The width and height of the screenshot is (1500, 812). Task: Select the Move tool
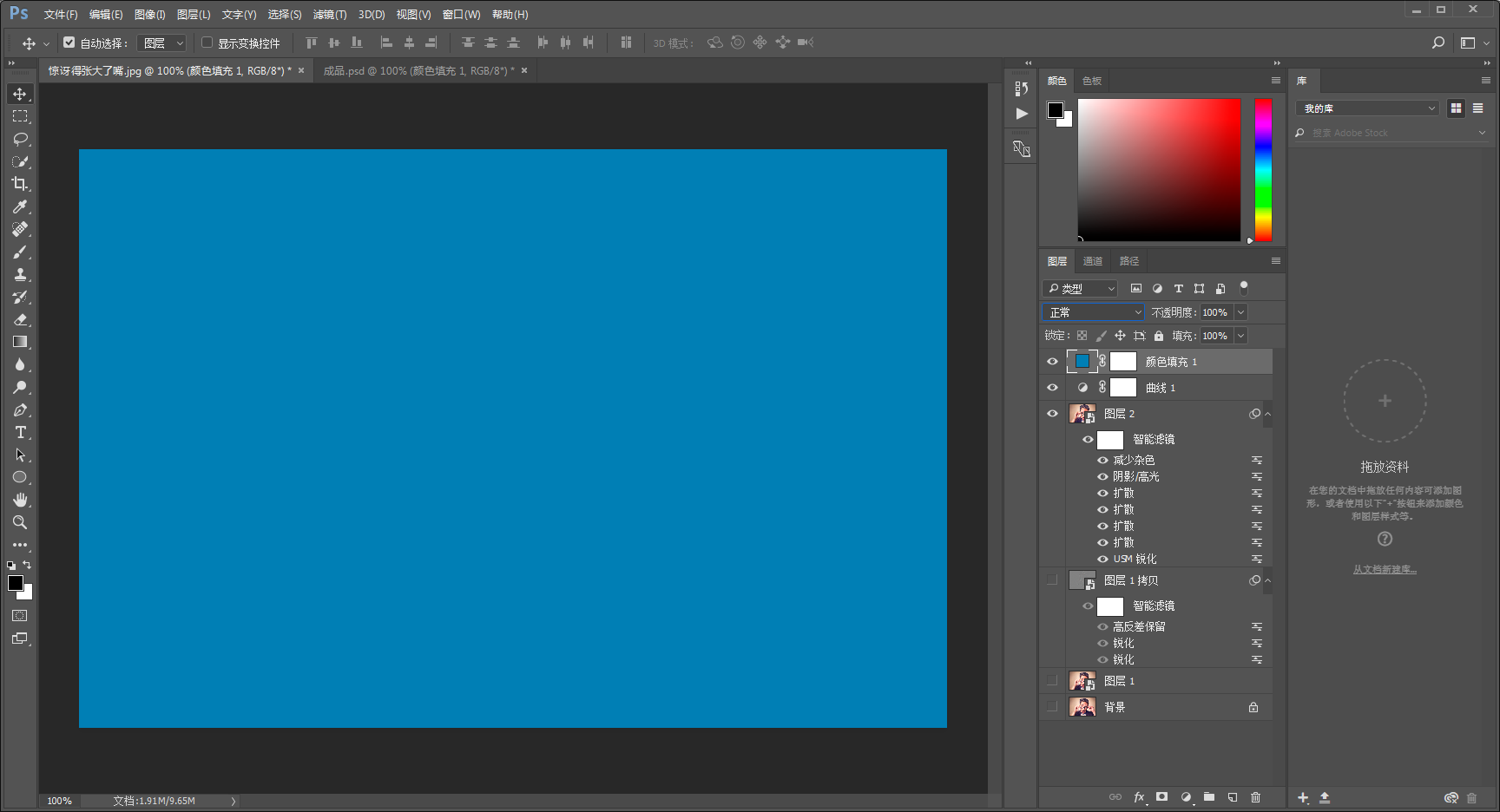coord(20,94)
